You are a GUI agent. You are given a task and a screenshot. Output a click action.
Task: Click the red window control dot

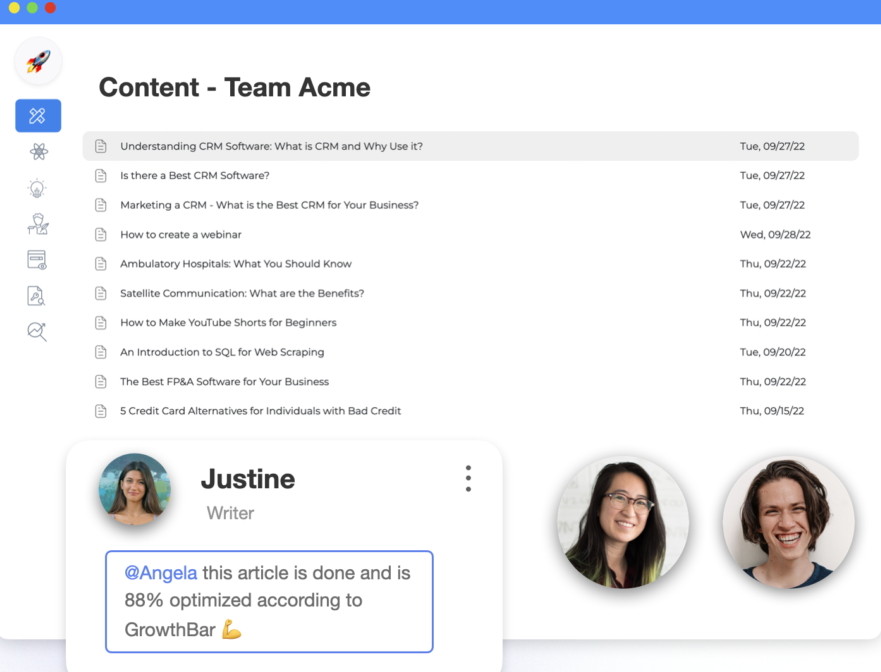coord(50,7)
